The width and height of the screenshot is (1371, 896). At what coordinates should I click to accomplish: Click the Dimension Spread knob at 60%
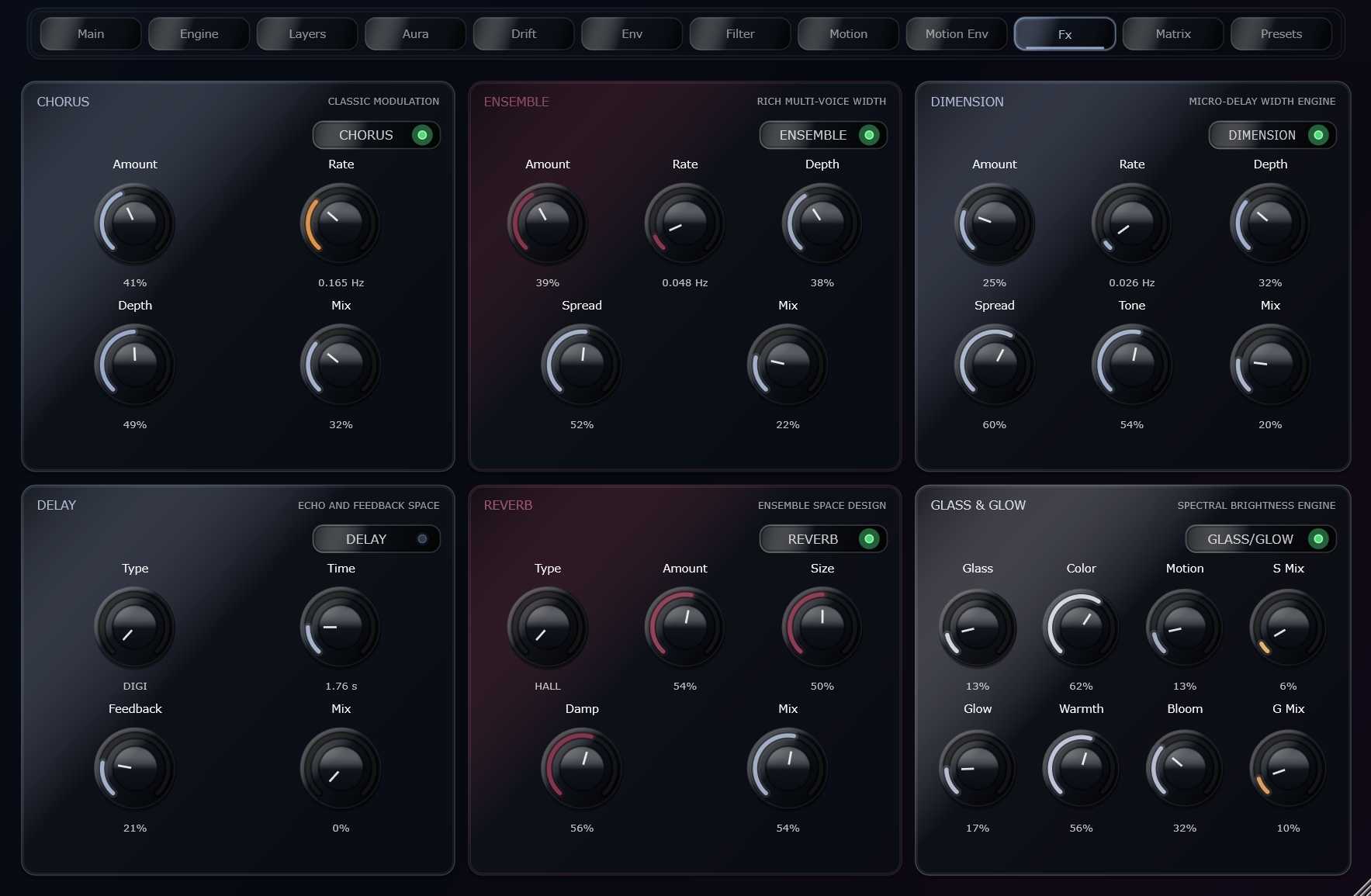coord(994,365)
